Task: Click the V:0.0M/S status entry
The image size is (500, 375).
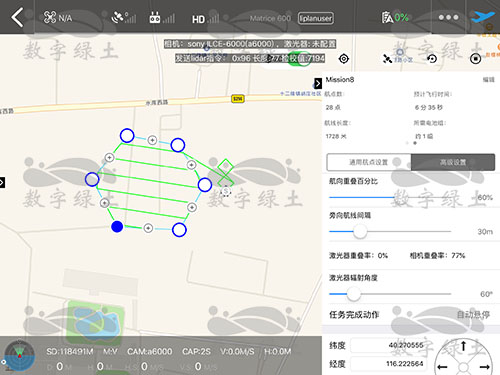Action: (237, 352)
